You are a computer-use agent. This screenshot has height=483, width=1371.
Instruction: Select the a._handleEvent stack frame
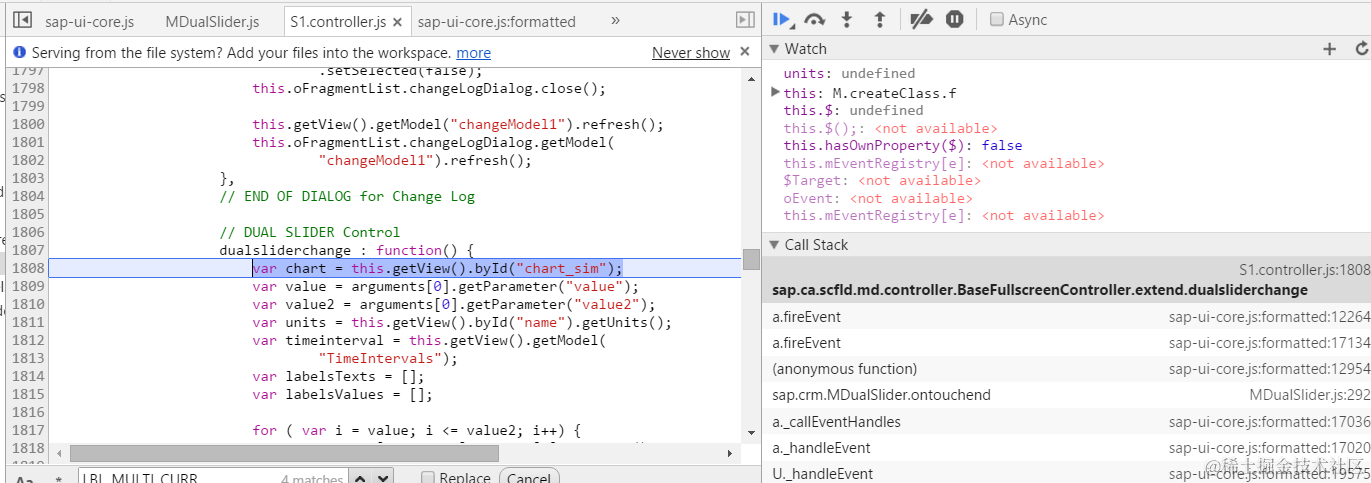1066,447
